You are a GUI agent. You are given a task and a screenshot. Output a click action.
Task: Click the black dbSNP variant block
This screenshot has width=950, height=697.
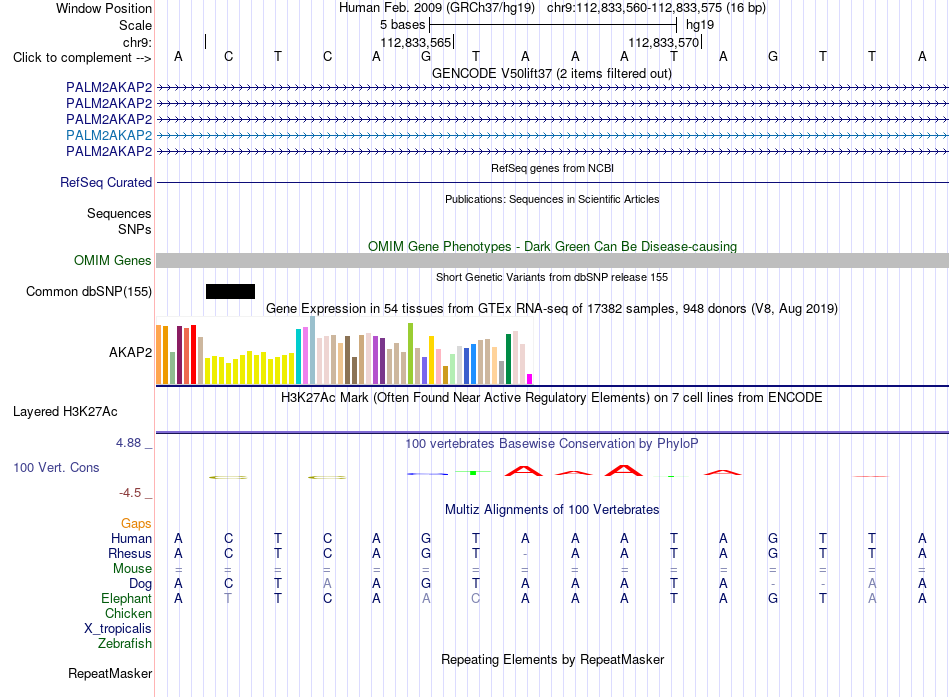[x=230, y=292]
